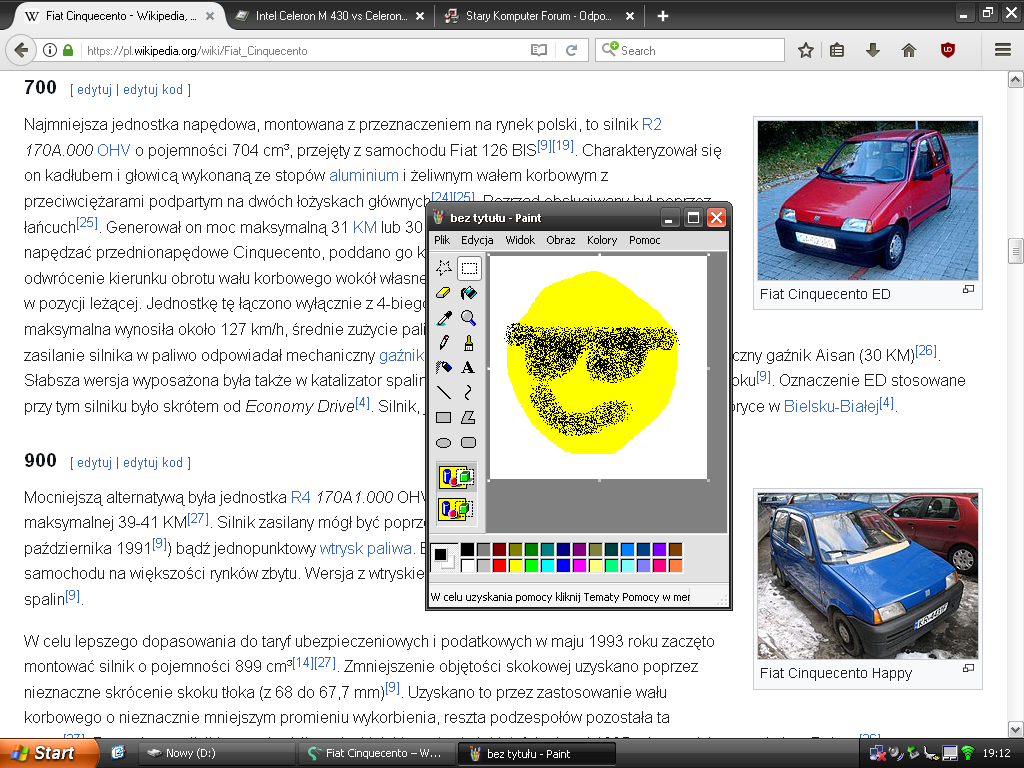Select the rectangular Select tool in Paint
The width and height of the screenshot is (1024, 768).
(x=468, y=268)
